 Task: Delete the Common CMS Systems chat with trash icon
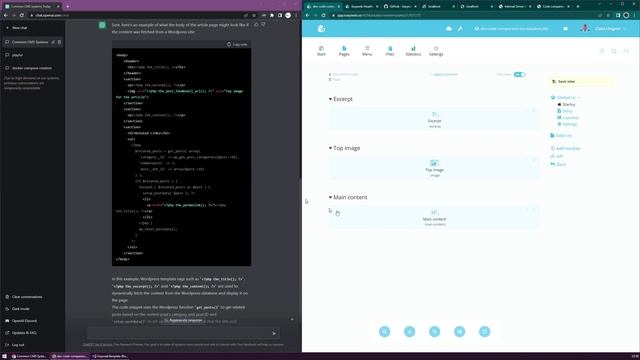click(59, 42)
